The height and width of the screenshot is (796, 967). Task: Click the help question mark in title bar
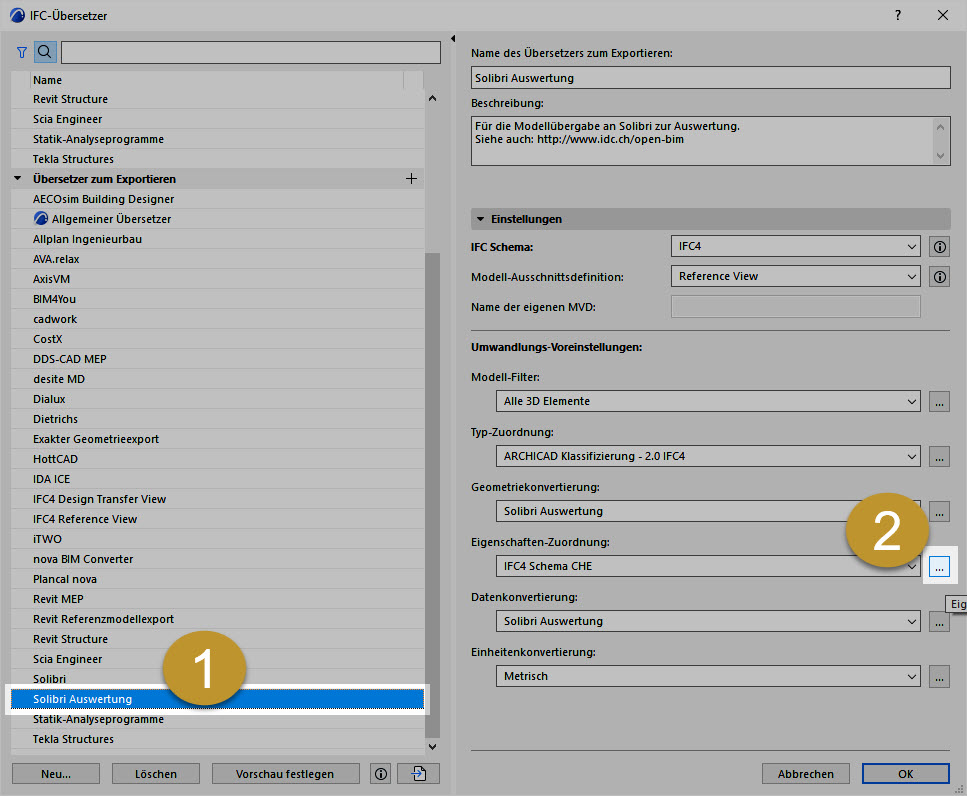(x=898, y=15)
